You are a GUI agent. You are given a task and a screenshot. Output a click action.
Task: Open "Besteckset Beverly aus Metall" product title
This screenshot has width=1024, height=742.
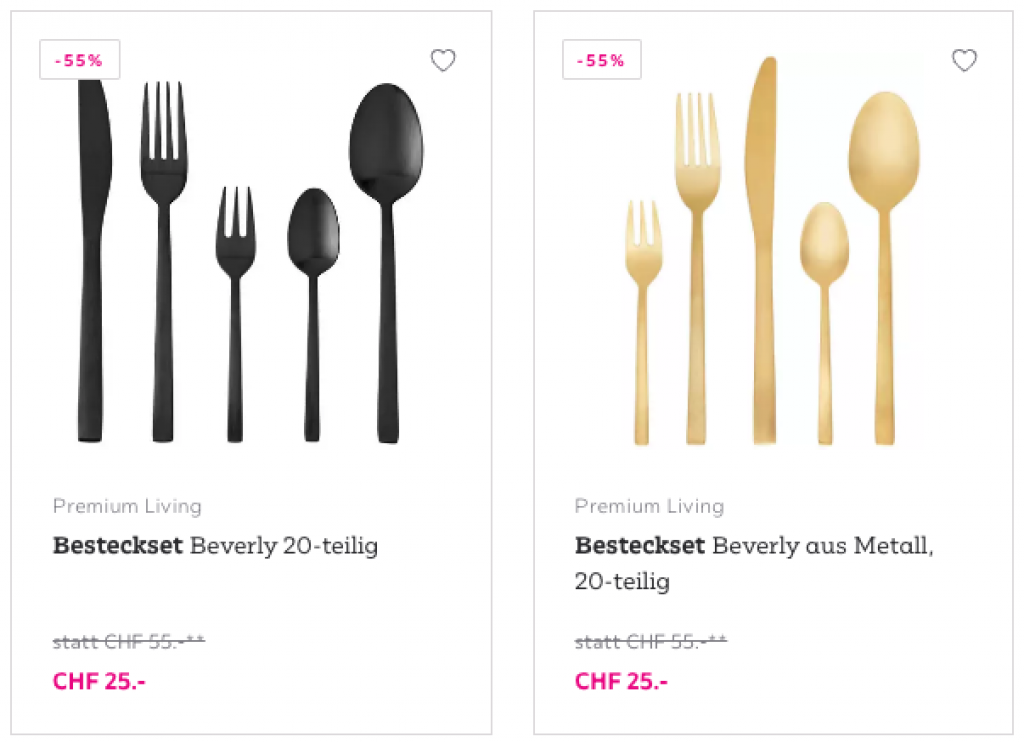coord(753,546)
